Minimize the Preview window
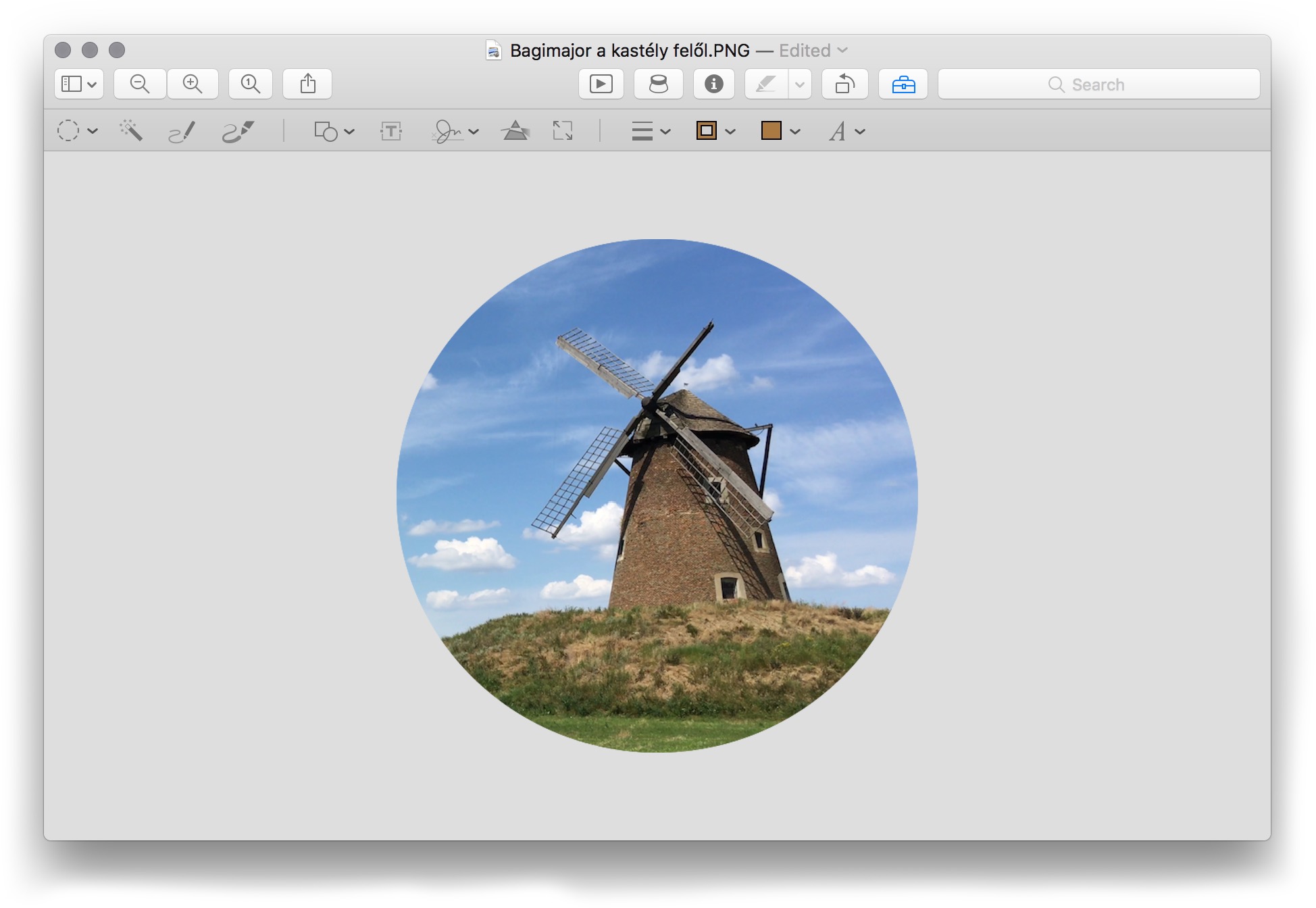 click(x=90, y=50)
